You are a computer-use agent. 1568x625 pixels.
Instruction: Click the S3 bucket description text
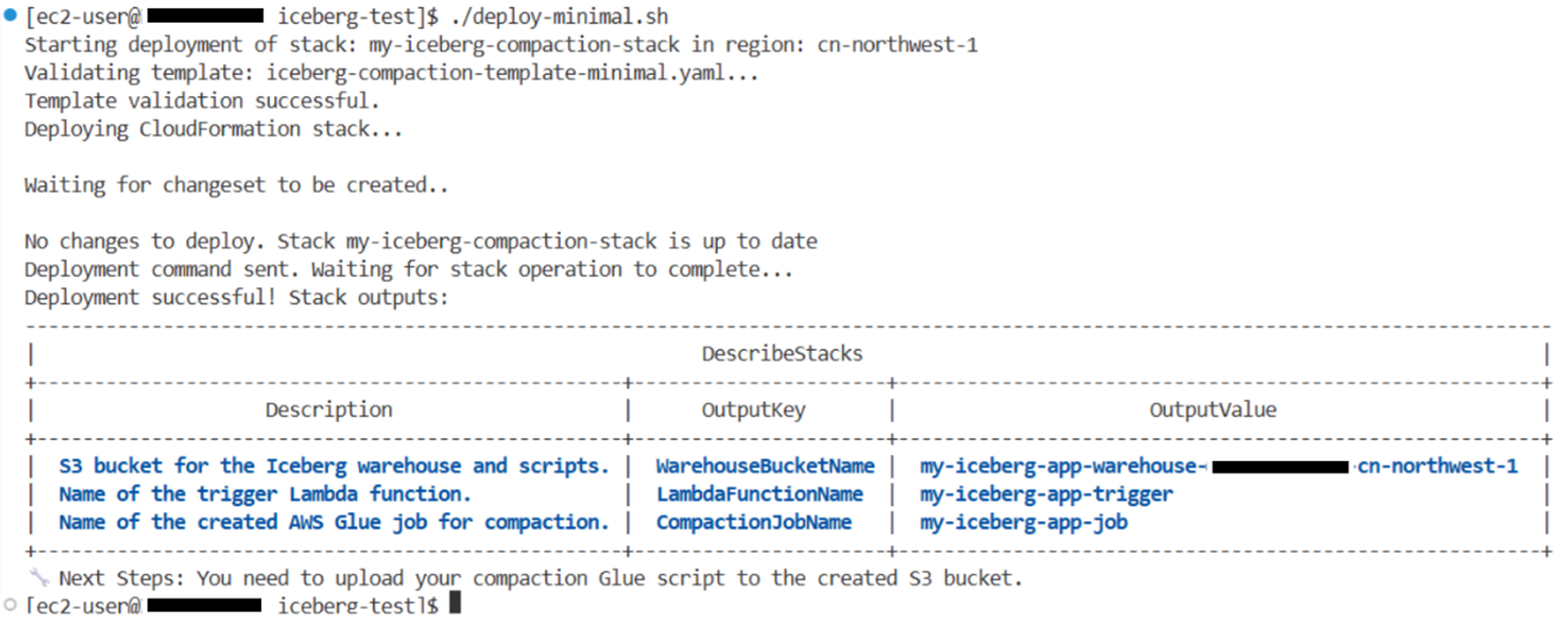pyautogui.click(x=334, y=466)
